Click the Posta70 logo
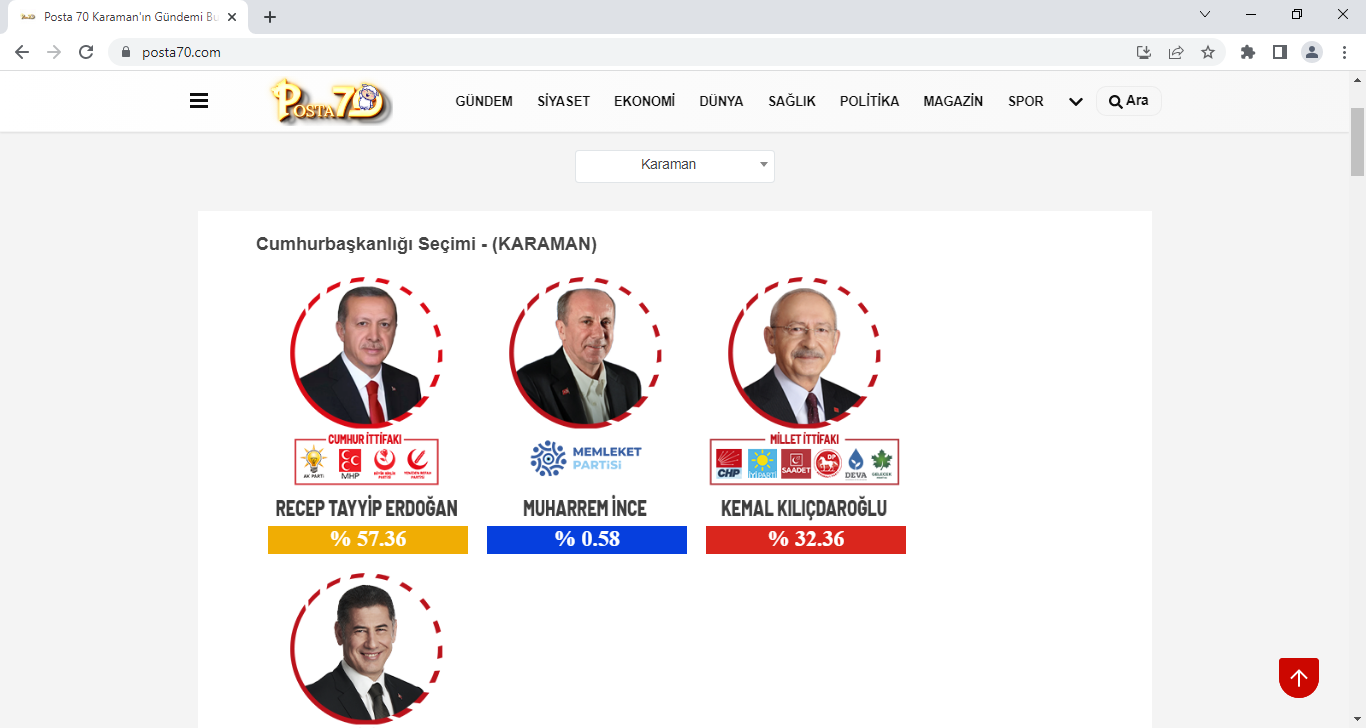Screen dimensions: 1366x728 (330, 101)
